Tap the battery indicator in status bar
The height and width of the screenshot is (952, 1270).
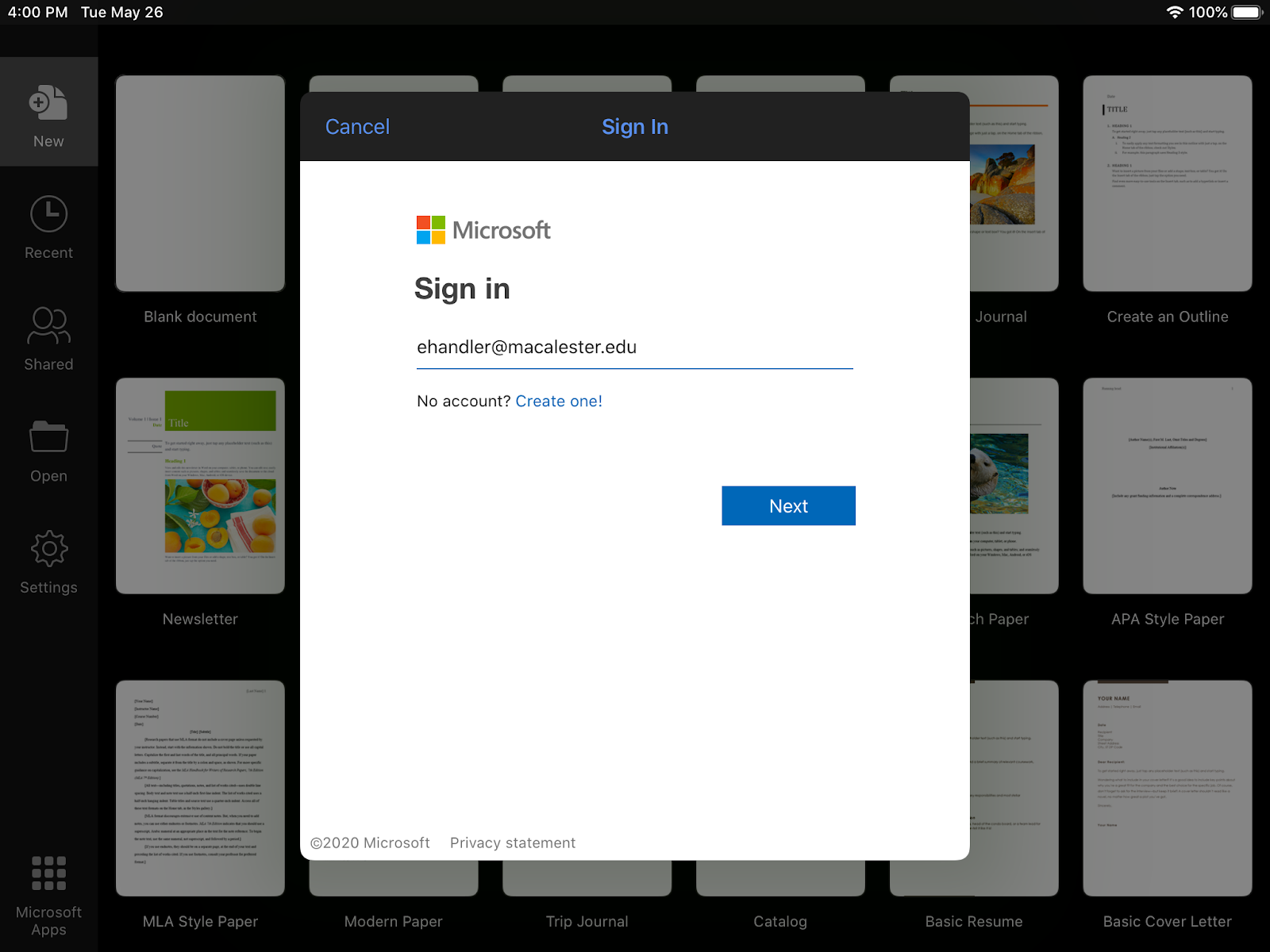(1247, 12)
